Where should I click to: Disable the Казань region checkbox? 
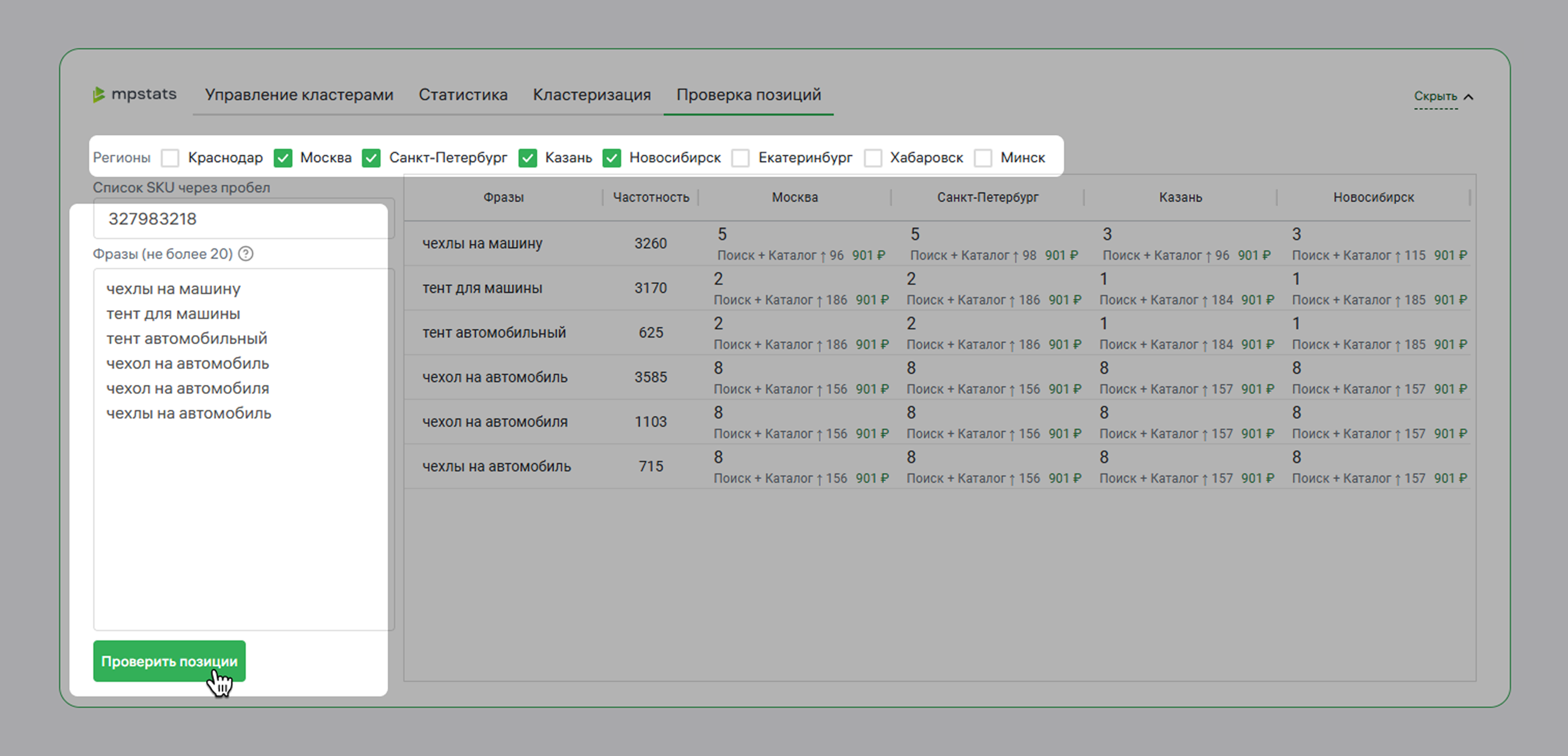[528, 158]
